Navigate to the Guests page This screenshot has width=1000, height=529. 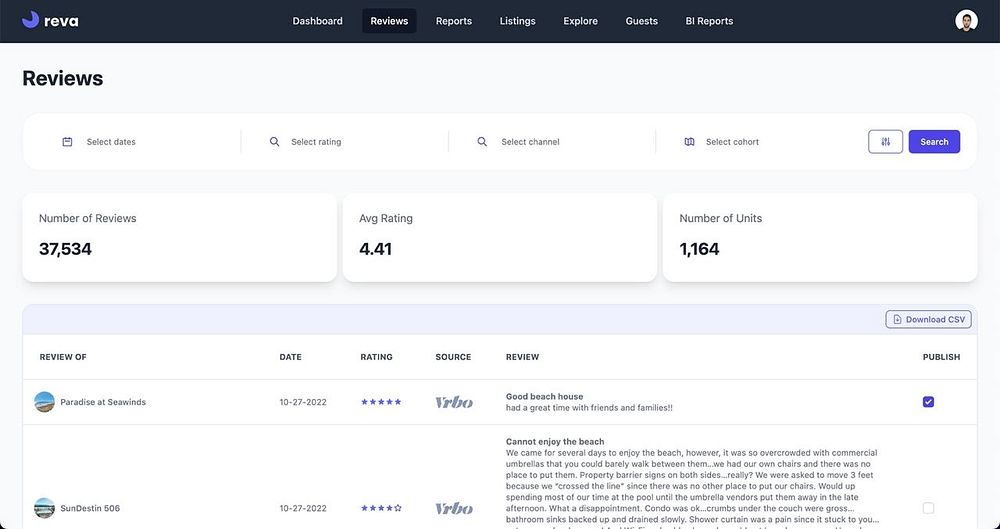tap(642, 21)
